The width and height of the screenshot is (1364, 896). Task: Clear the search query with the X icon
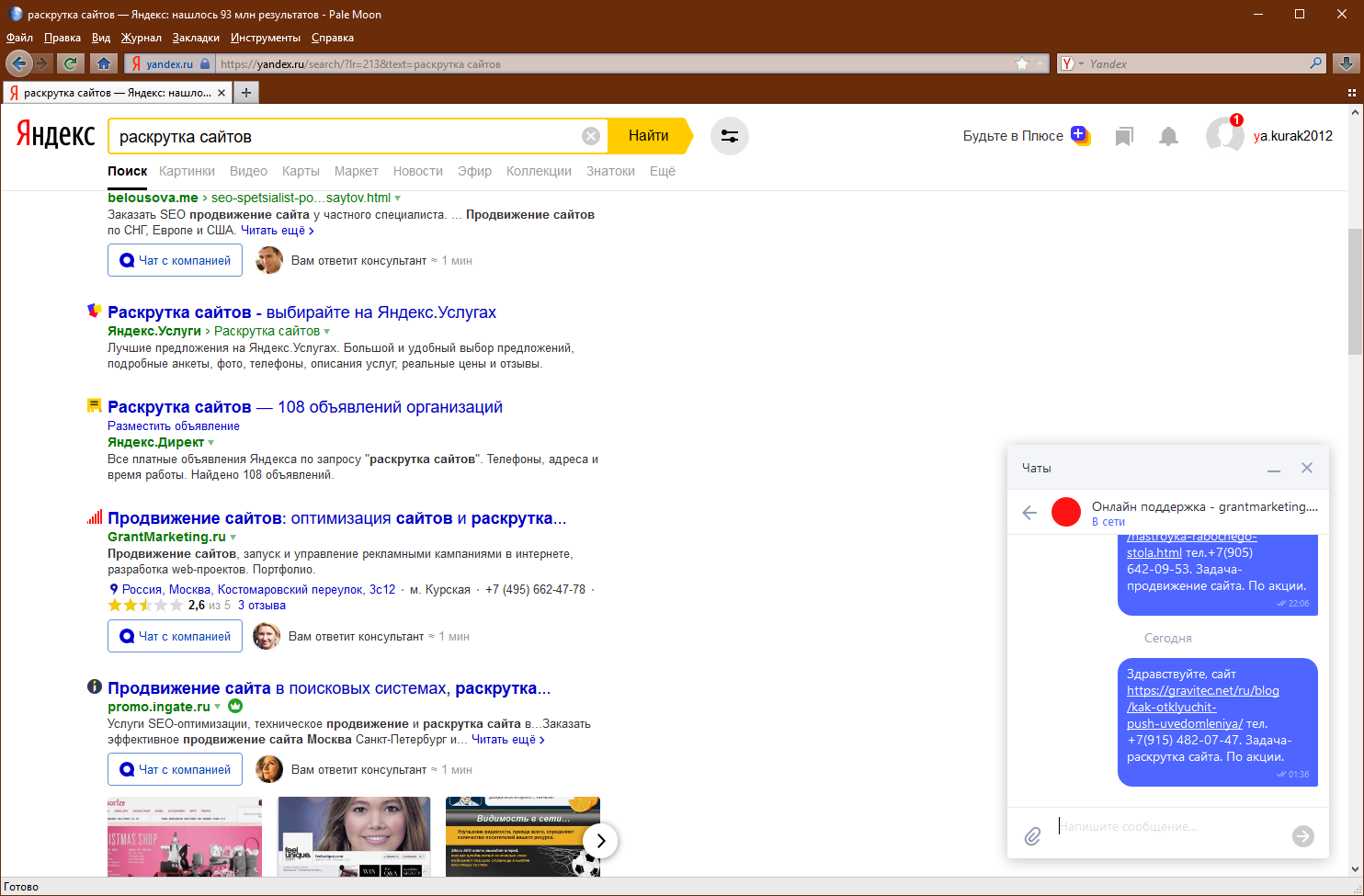click(x=591, y=136)
